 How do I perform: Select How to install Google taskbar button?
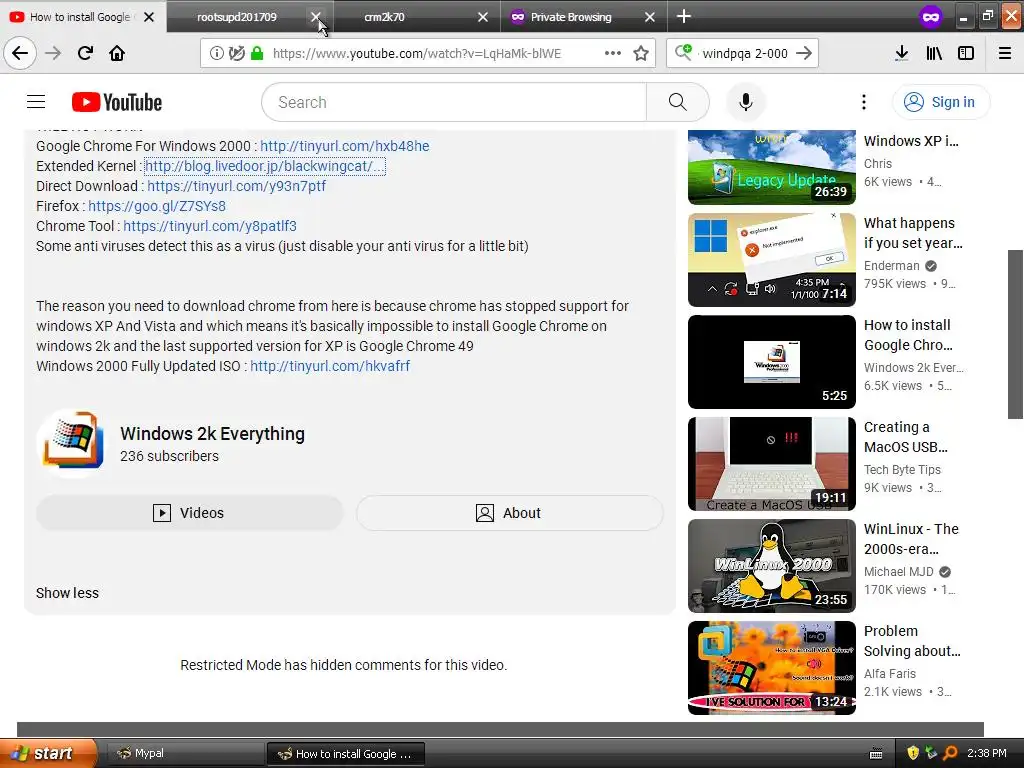click(x=346, y=754)
